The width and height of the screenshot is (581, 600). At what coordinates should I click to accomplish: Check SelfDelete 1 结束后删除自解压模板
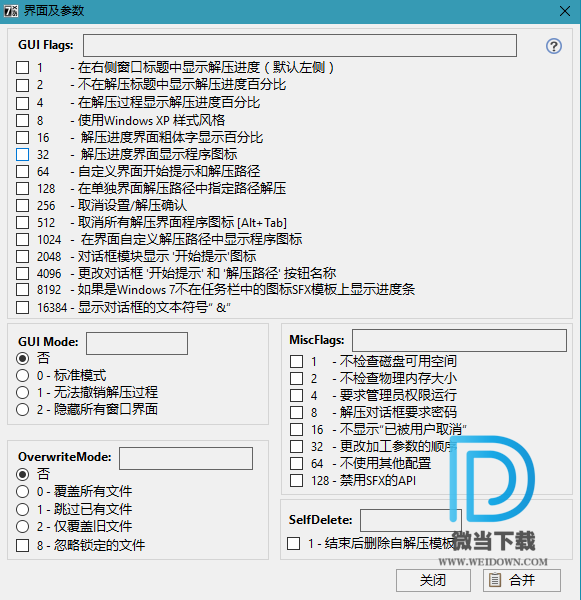coord(294,543)
